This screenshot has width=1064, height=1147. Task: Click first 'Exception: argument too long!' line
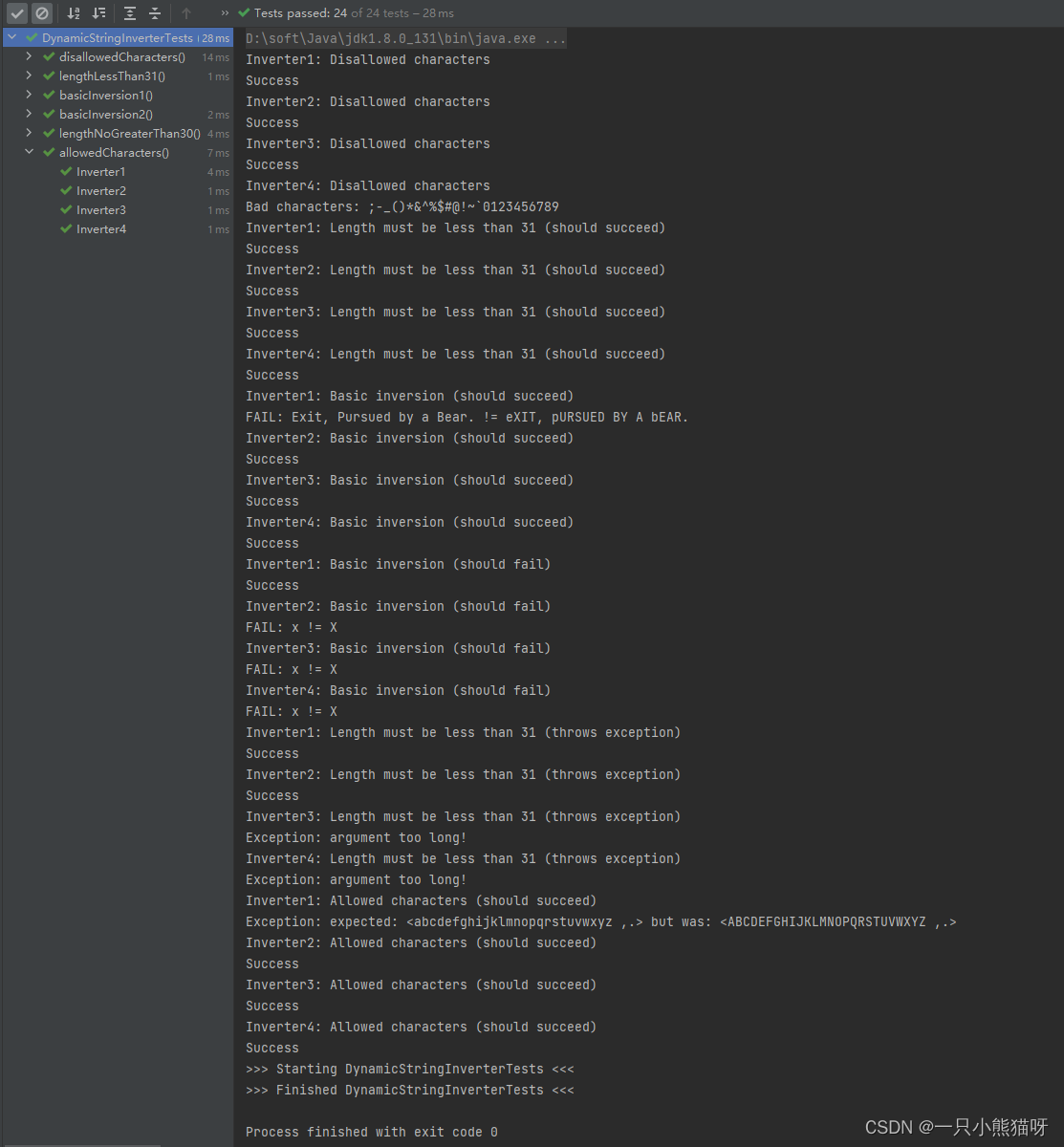[x=357, y=837]
